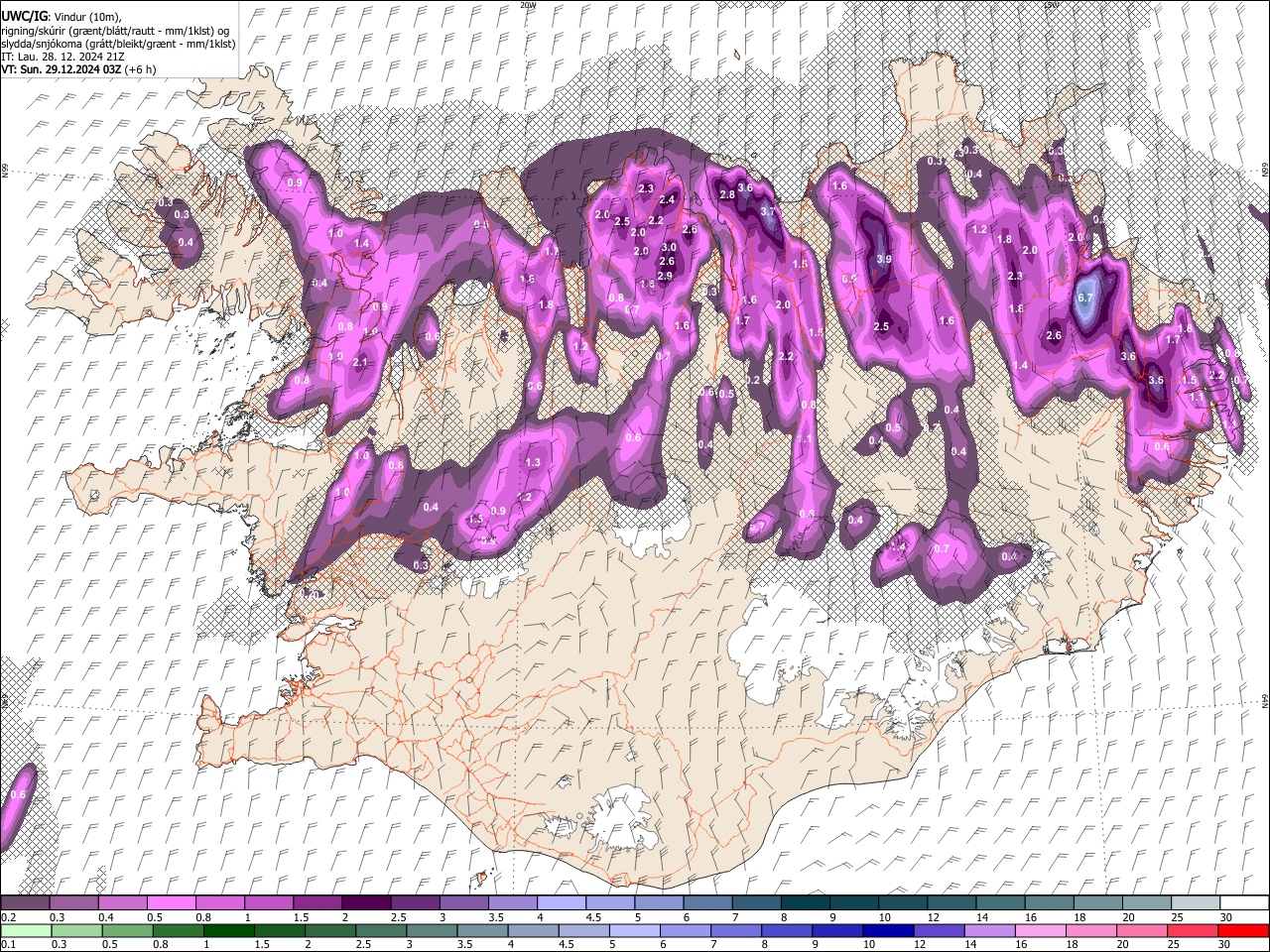Click light pink 16 swatch in lower legend
Image resolution: width=1270 pixels, height=952 pixels.
point(1041,930)
